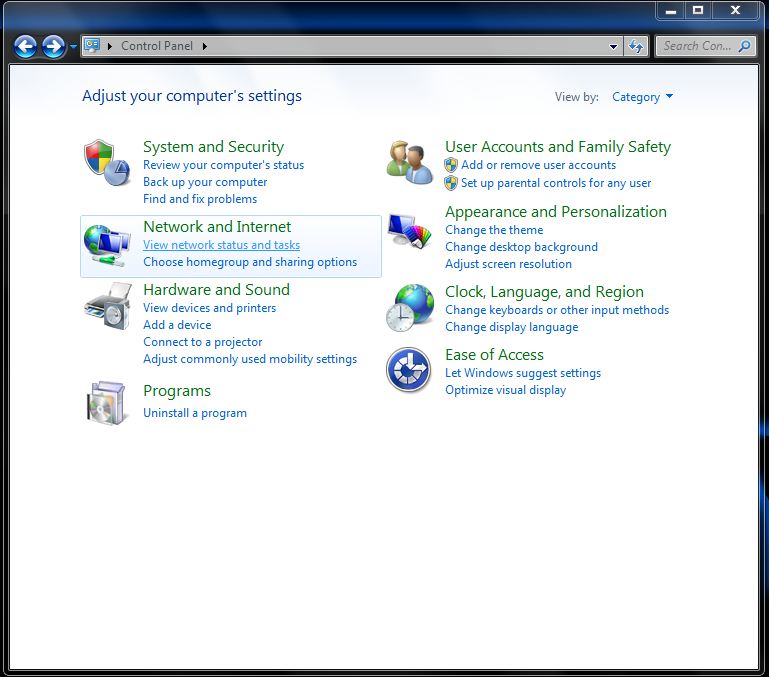The width and height of the screenshot is (769, 677).
Task: Click Set up parental controls for any user
Action: click(x=556, y=183)
